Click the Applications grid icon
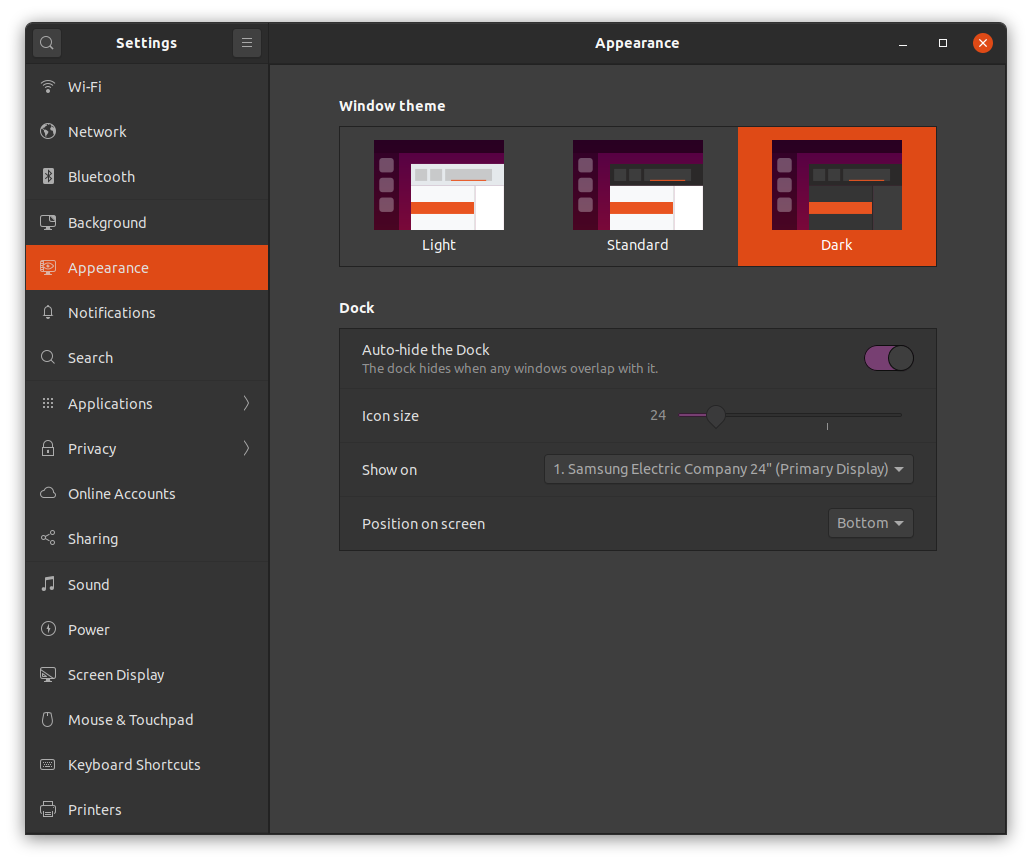 (x=48, y=403)
